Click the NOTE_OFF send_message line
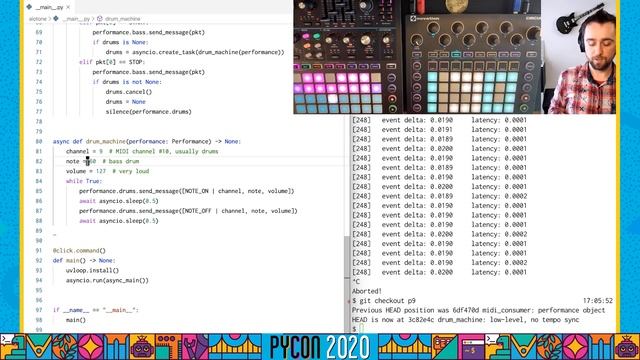This screenshot has height=360, width=640. tap(188, 211)
